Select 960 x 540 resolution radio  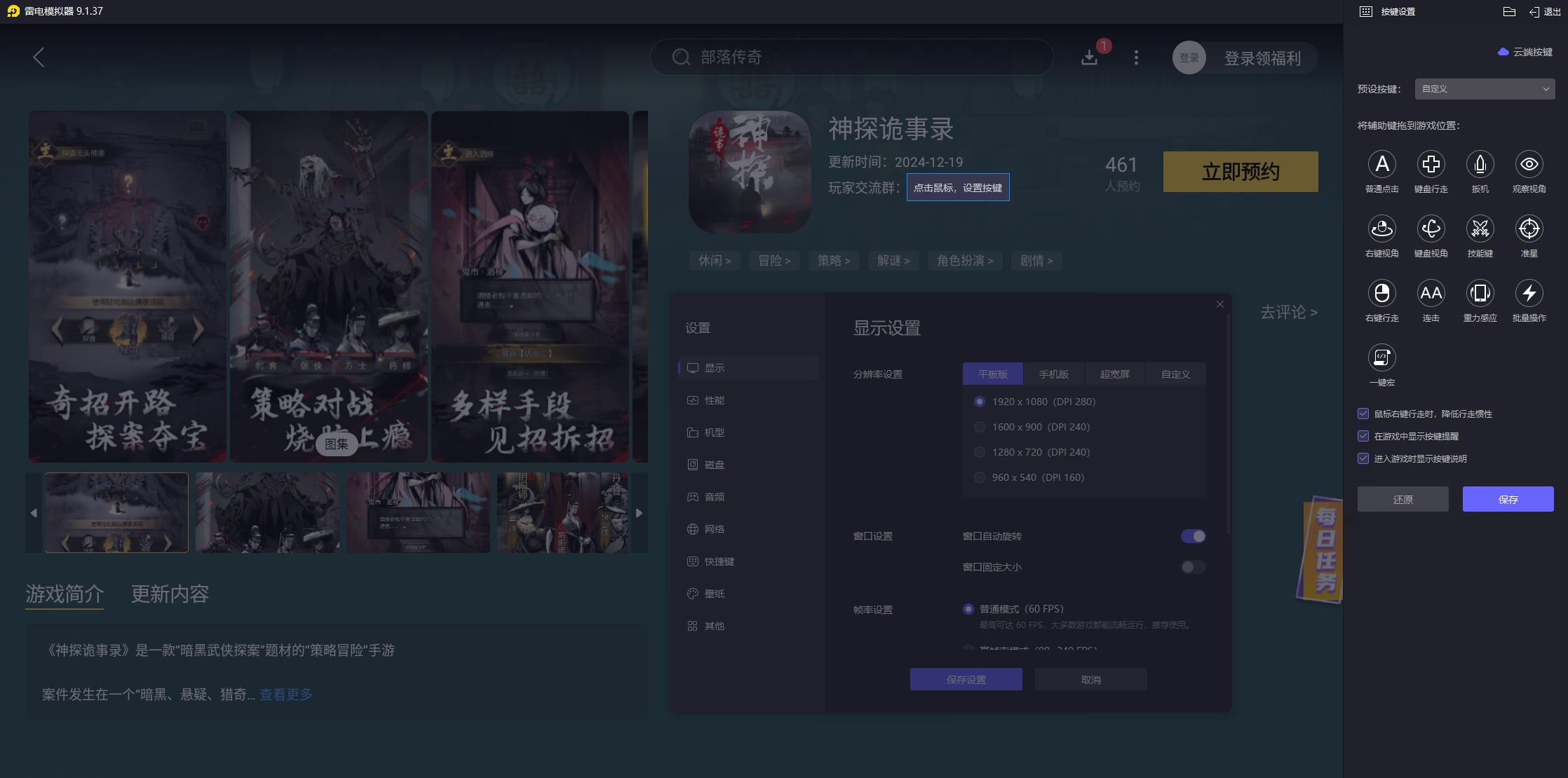point(980,477)
